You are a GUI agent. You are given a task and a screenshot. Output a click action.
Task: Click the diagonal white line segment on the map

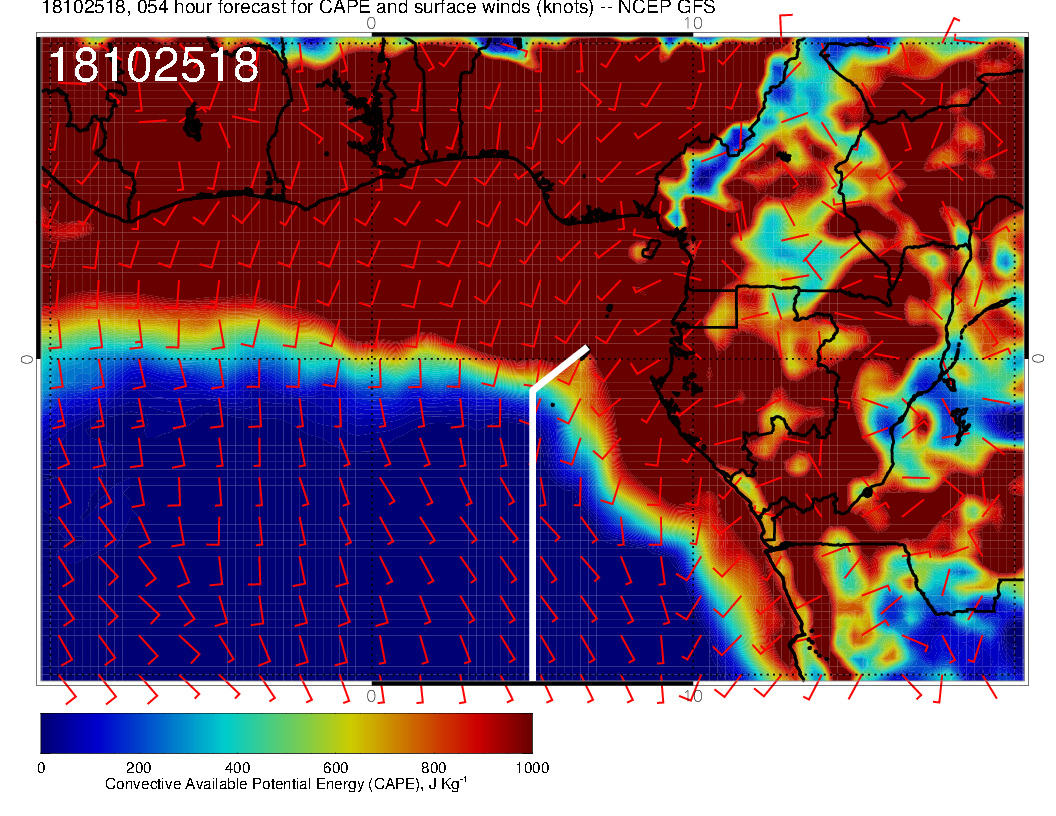(x=560, y=368)
